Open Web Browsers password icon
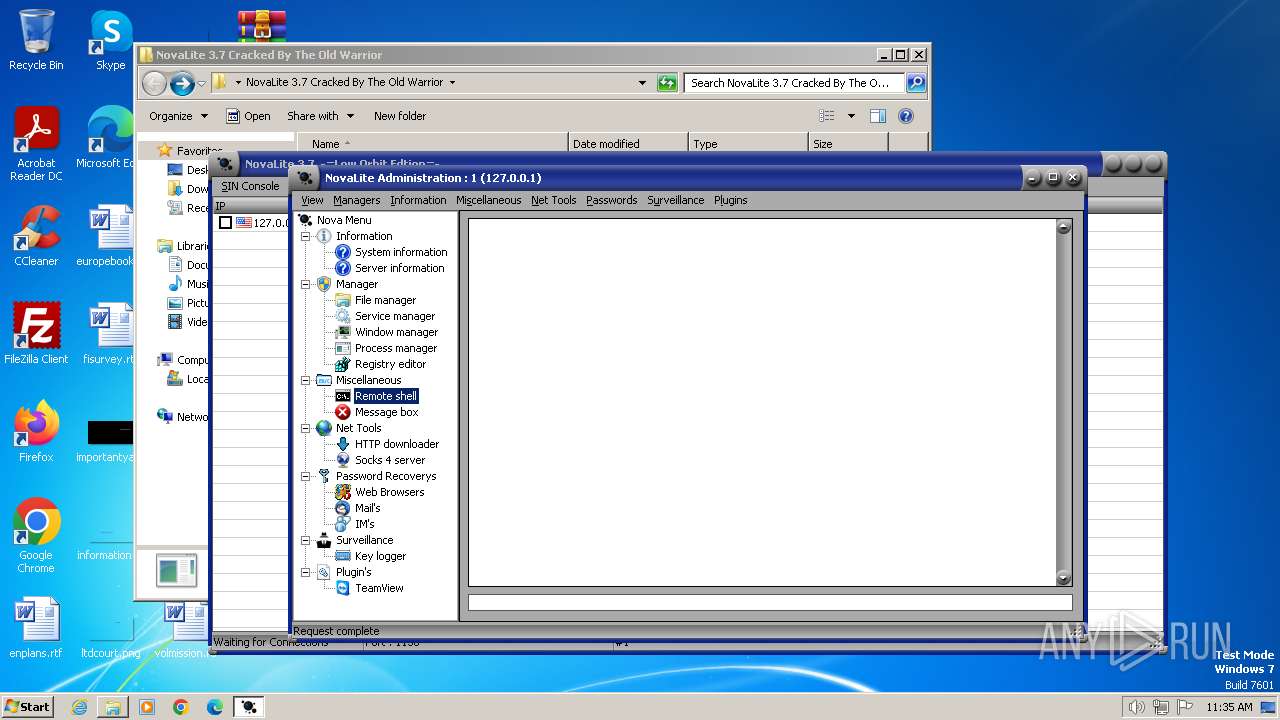 (x=343, y=492)
